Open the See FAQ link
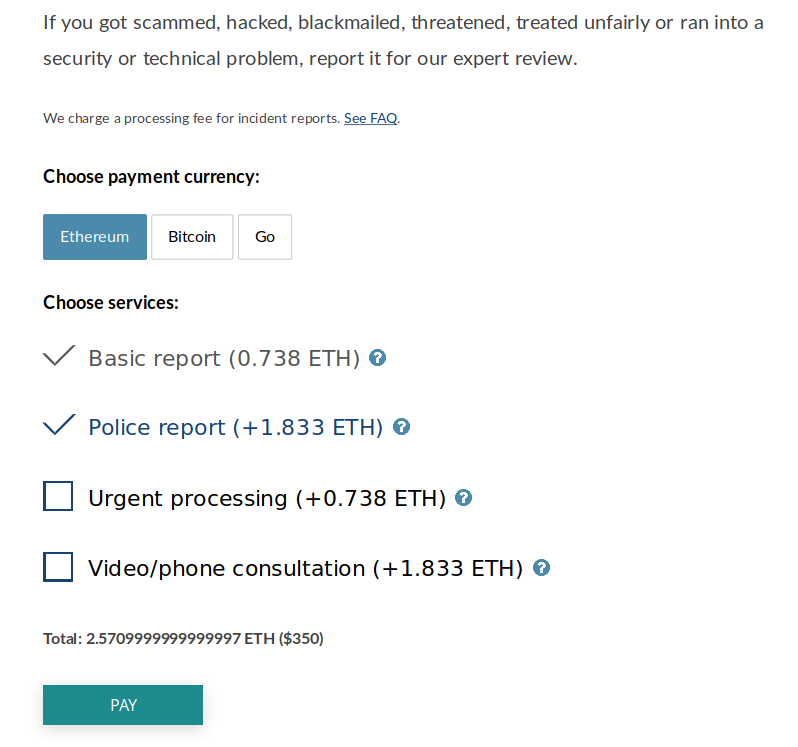Image resolution: width=798 pixels, height=747 pixels. pyautogui.click(x=370, y=118)
